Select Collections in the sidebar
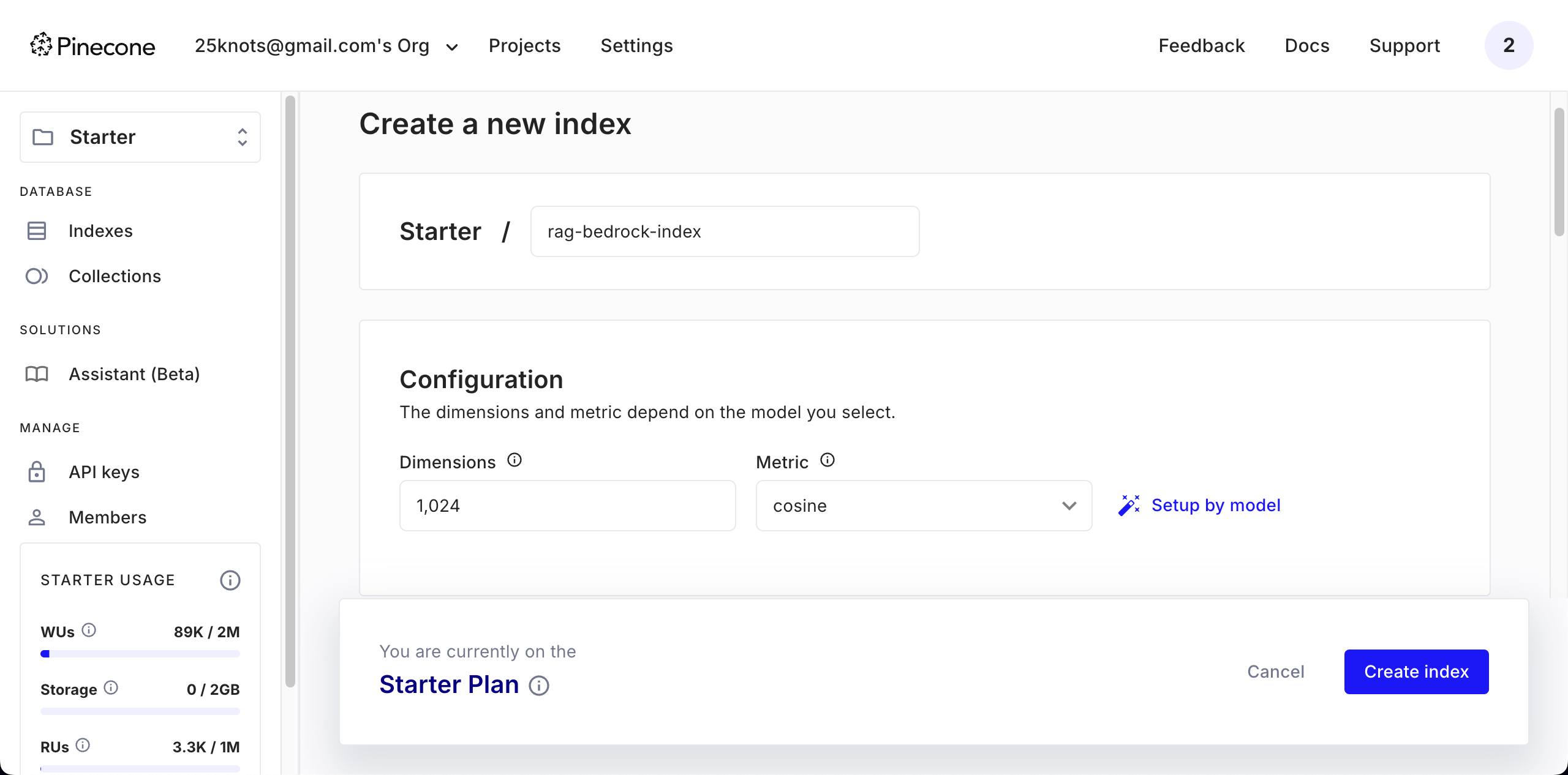The image size is (1568, 775). (115, 276)
